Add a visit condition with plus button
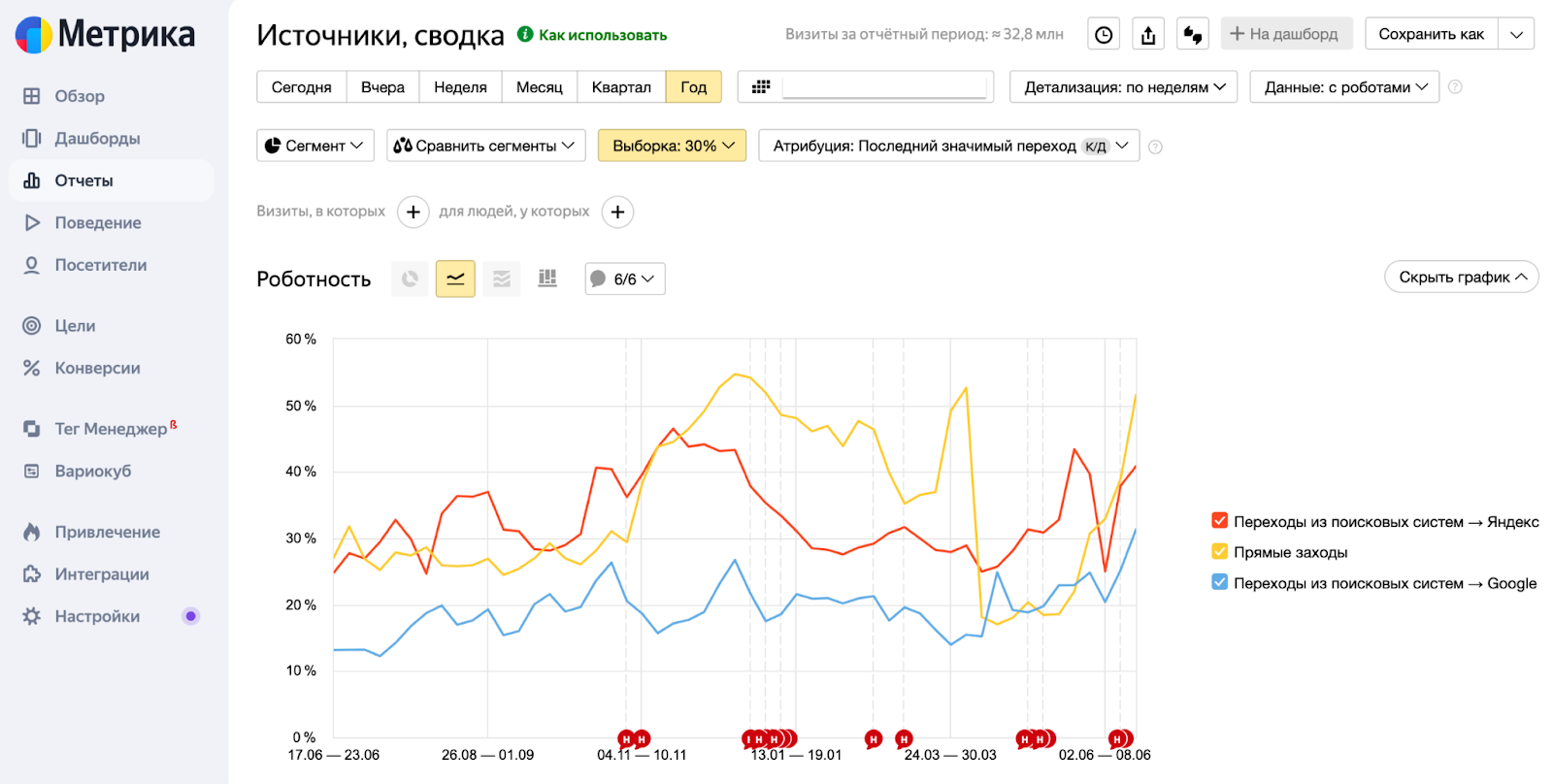 (x=413, y=212)
